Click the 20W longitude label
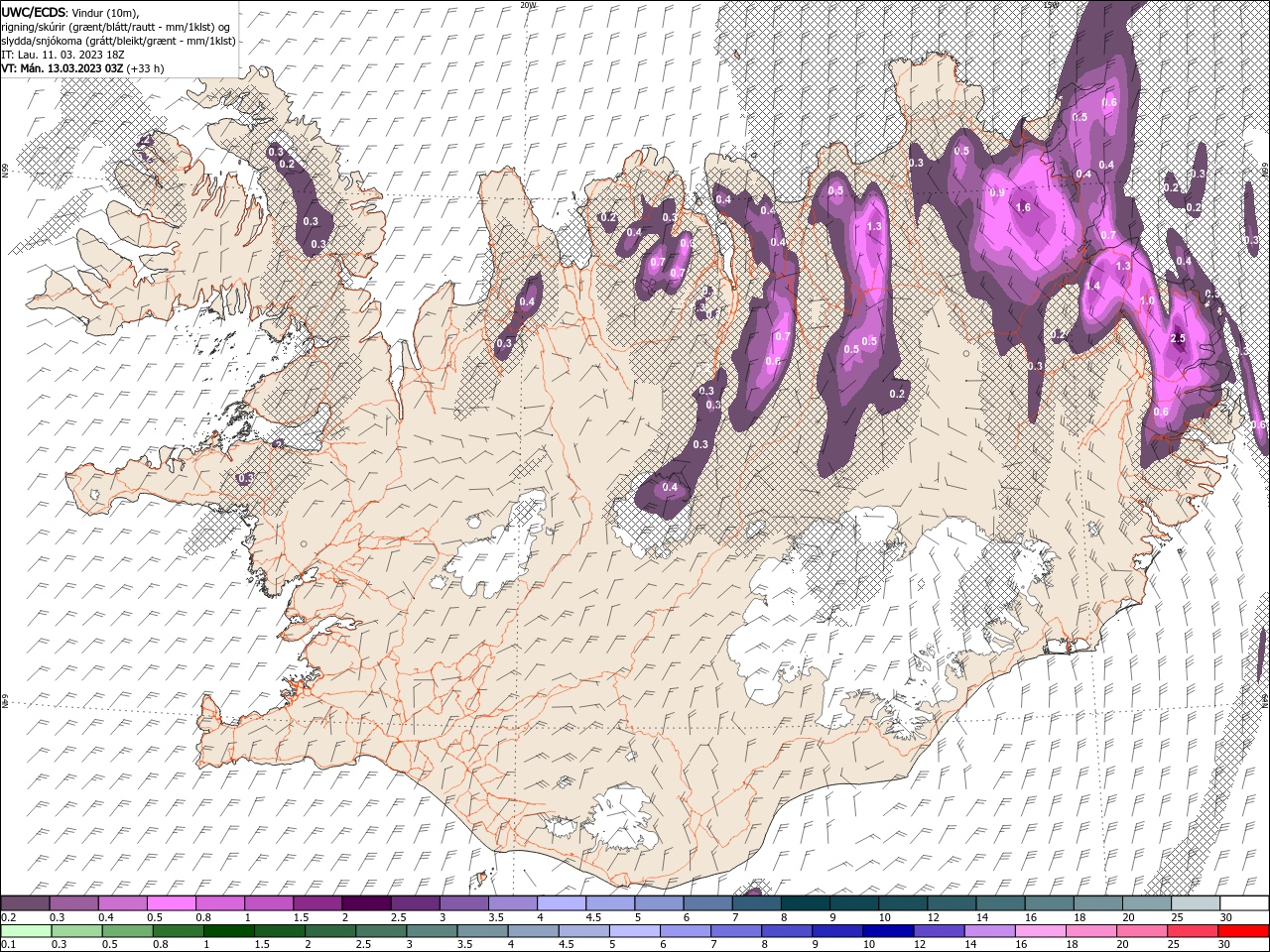 528,5
